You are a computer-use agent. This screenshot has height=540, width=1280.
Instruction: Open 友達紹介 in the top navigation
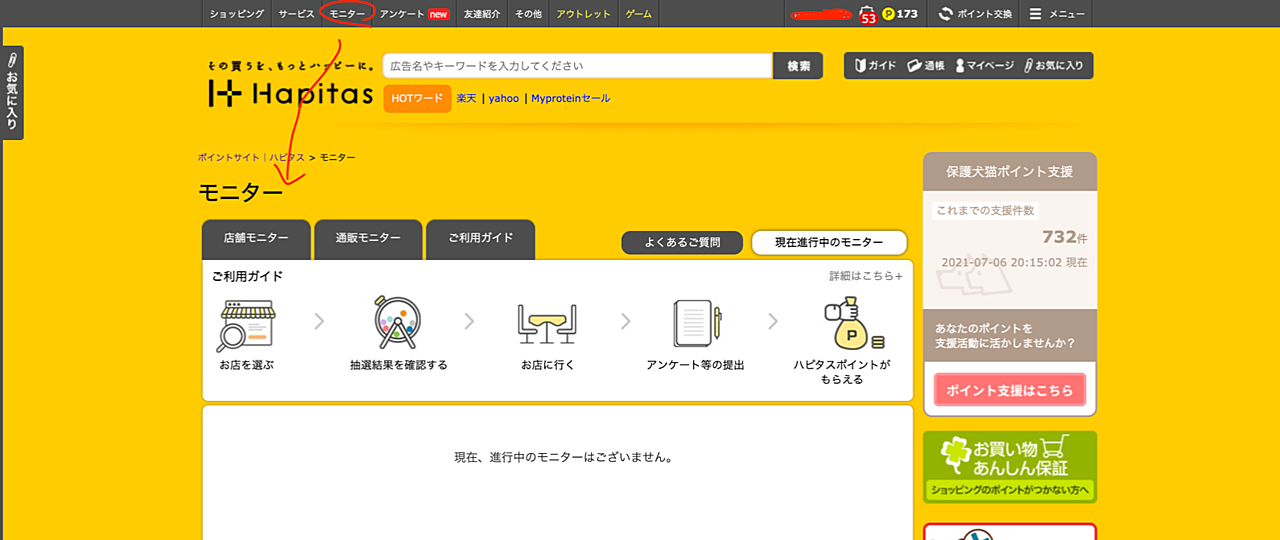click(482, 14)
